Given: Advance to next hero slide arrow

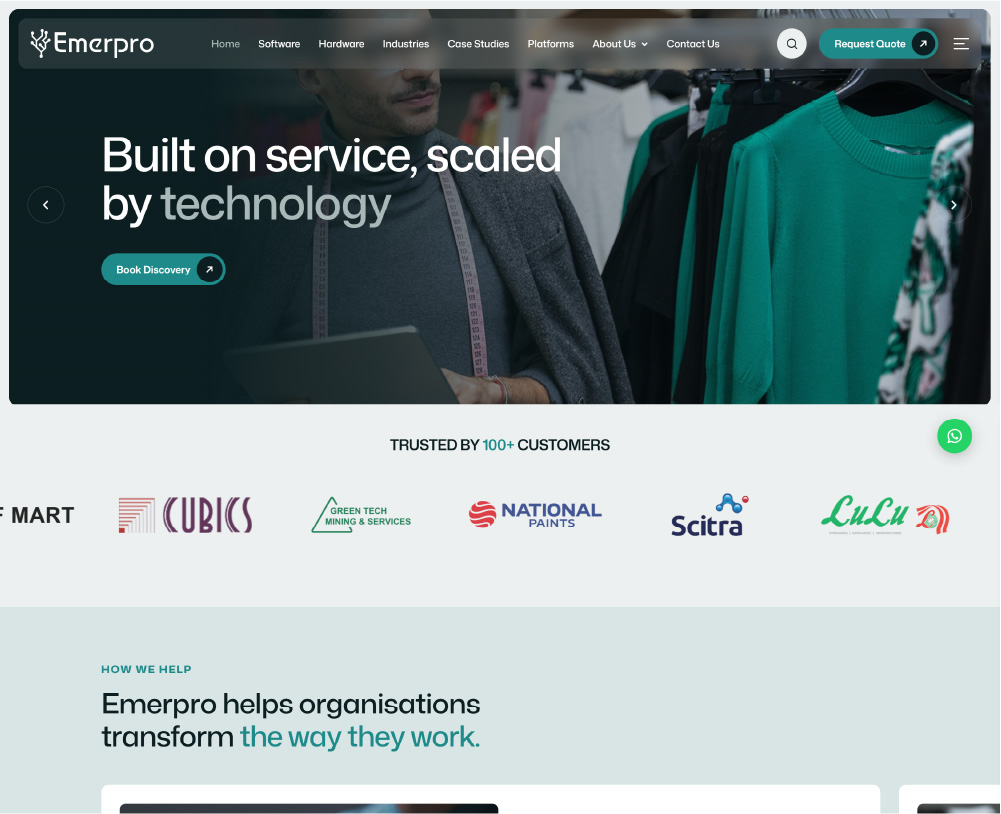Looking at the screenshot, I should pos(953,205).
